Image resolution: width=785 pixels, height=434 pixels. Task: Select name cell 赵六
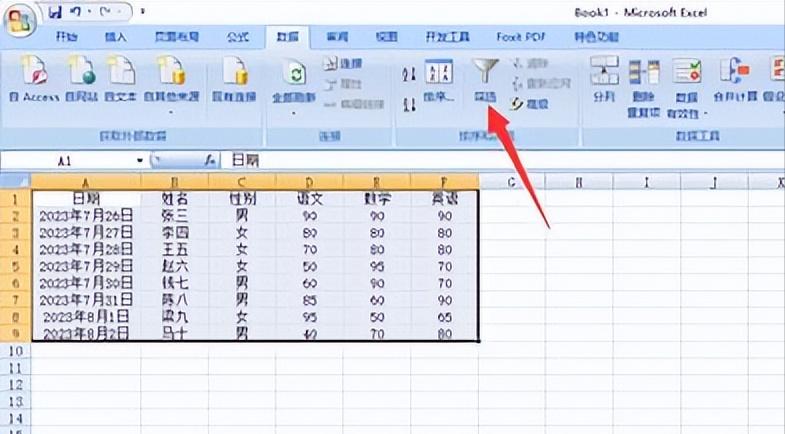[175, 266]
